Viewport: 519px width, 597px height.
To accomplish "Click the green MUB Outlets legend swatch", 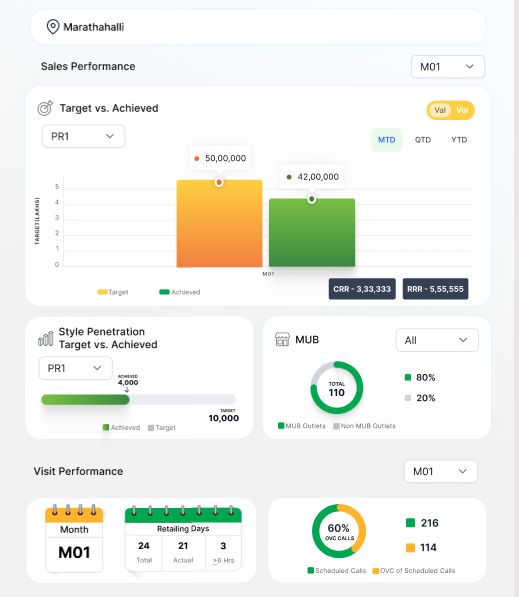I will pos(281,426).
